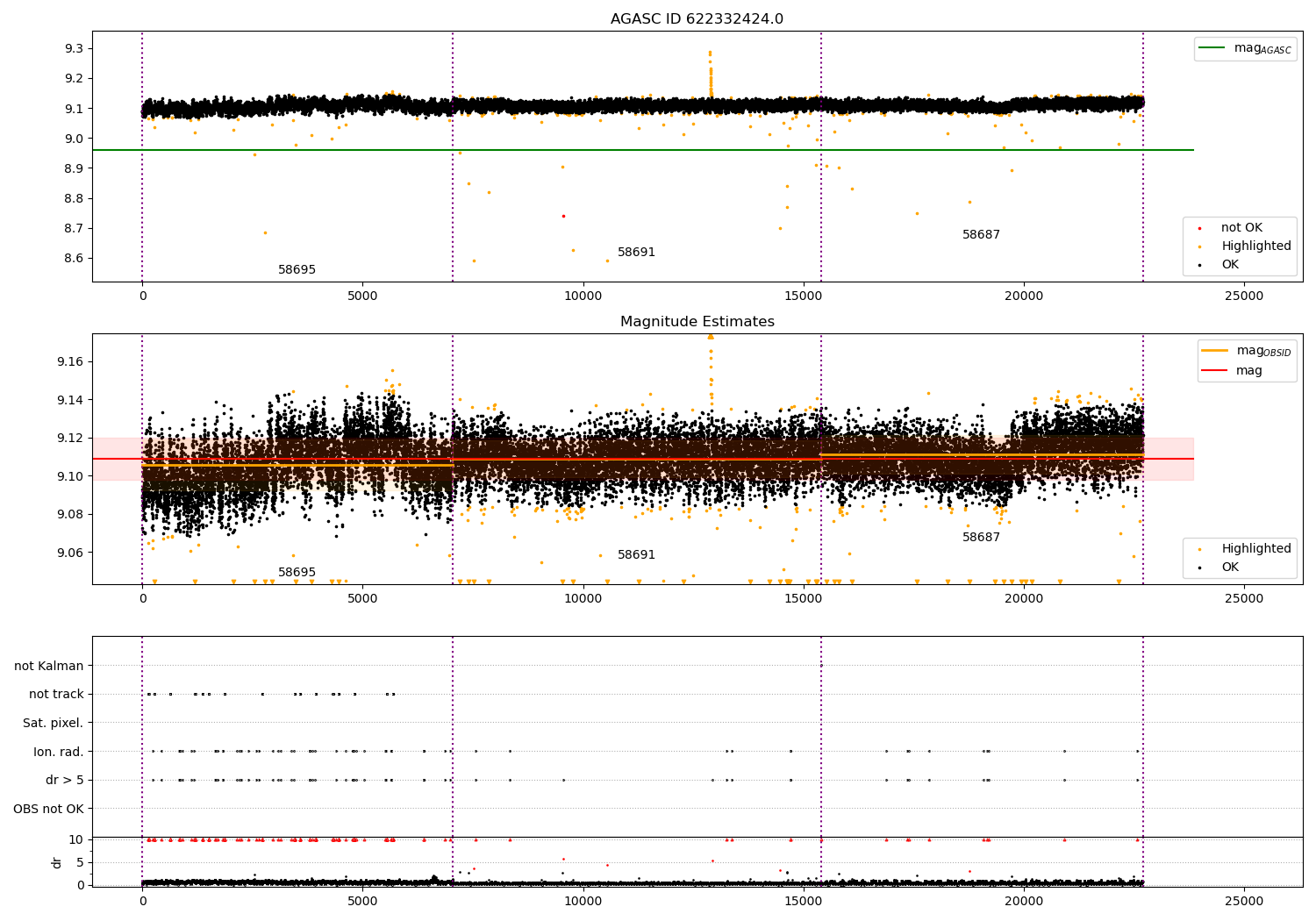
Task: Click the lone red "not OK" data point
Action: [x=563, y=216]
